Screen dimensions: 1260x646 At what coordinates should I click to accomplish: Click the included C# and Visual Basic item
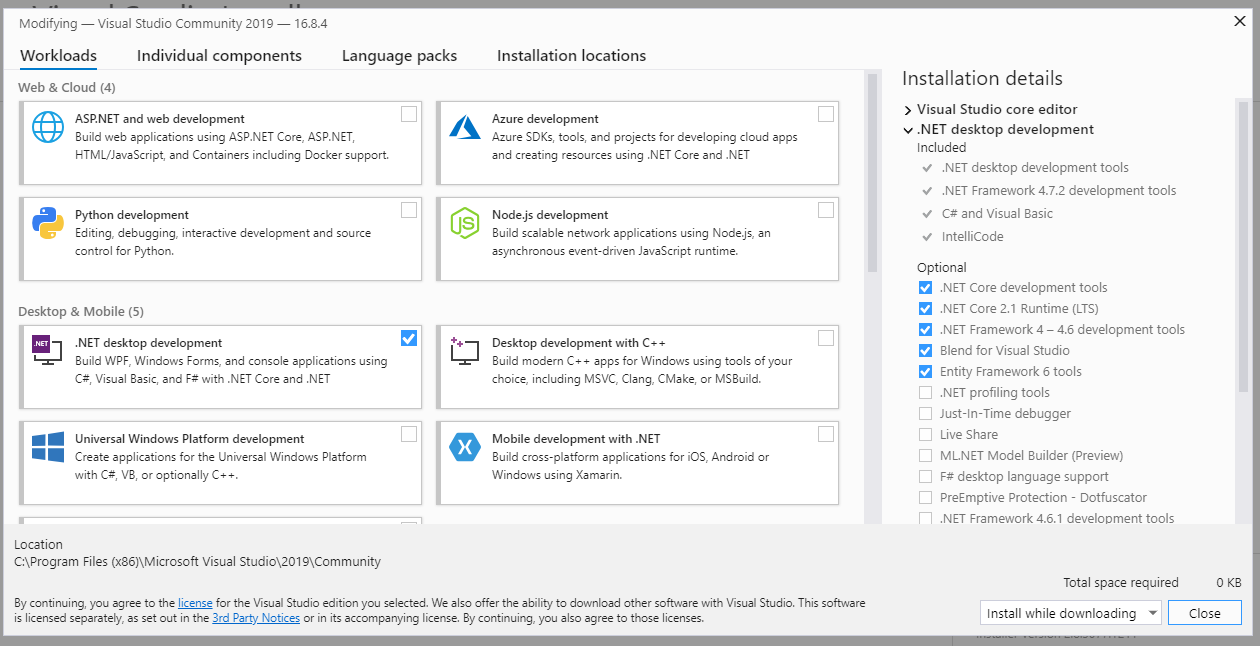[x=997, y=214]
